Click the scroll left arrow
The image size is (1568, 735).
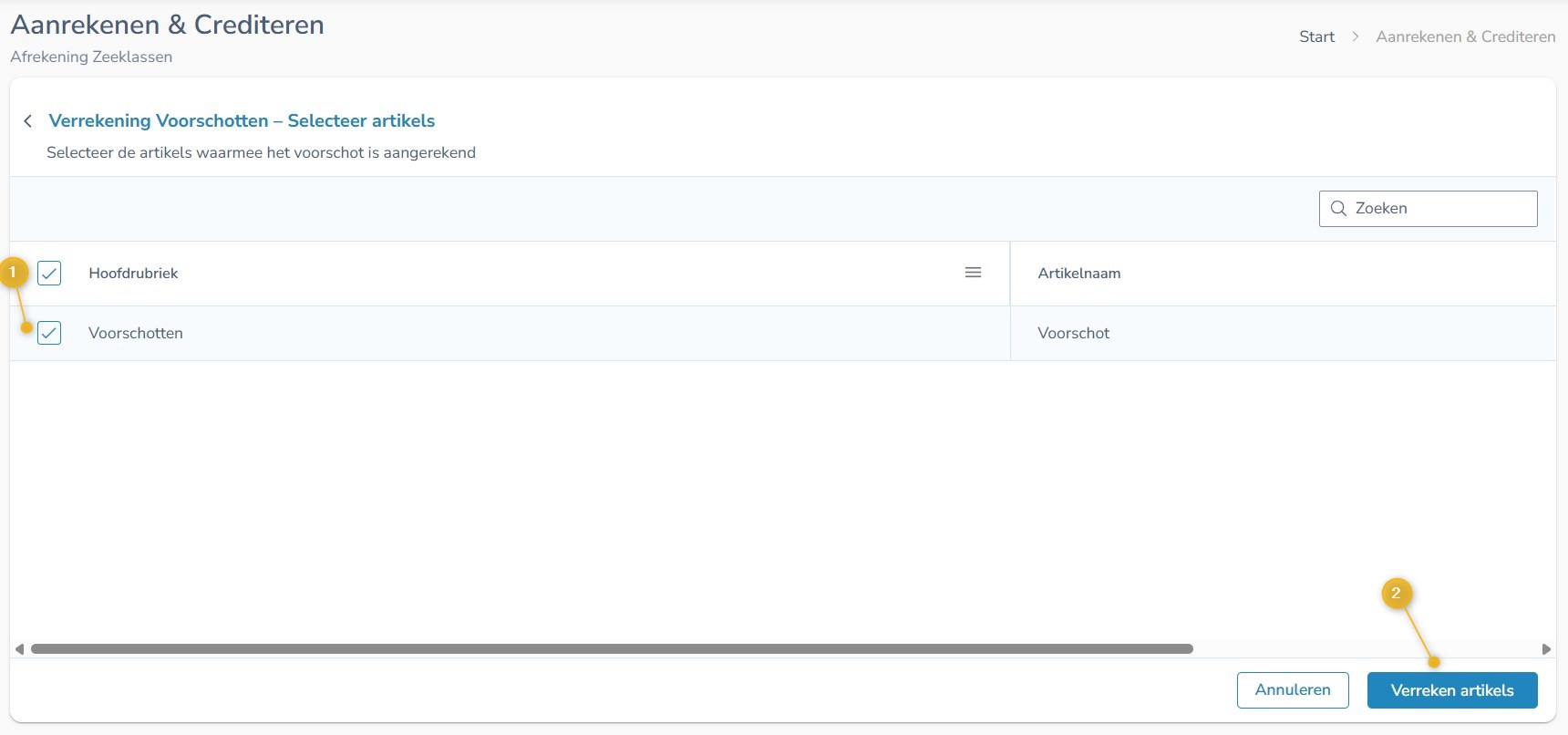click(x=19, y=649)
